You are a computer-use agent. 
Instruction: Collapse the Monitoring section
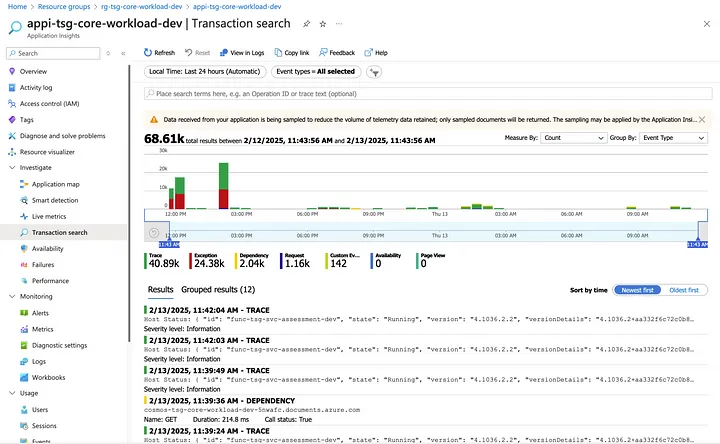(12, 297)
